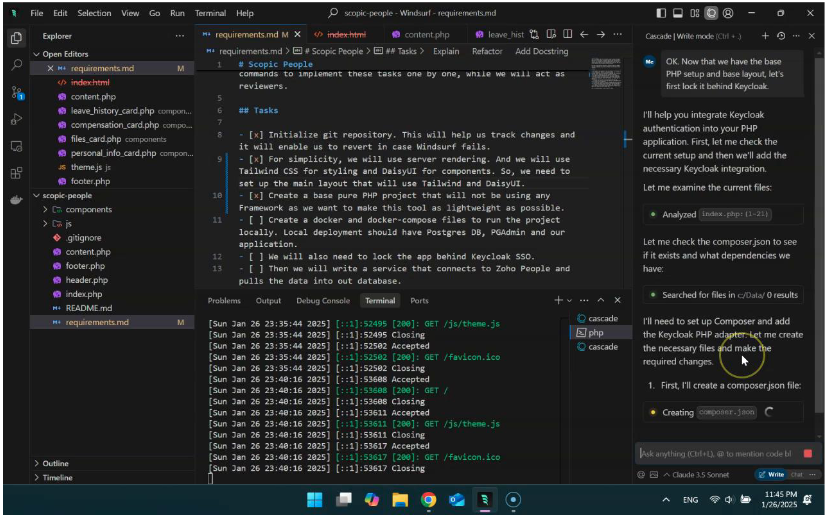
Task: Open the Run and Debug view
Action: click(x=16, y=119)
